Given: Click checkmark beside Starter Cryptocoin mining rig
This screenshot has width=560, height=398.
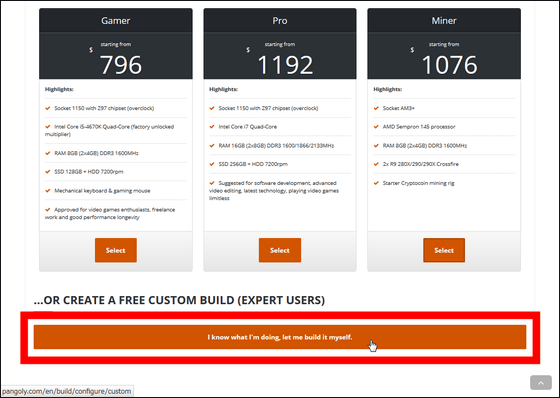Looking at the screenshot, I should (376, 183).
